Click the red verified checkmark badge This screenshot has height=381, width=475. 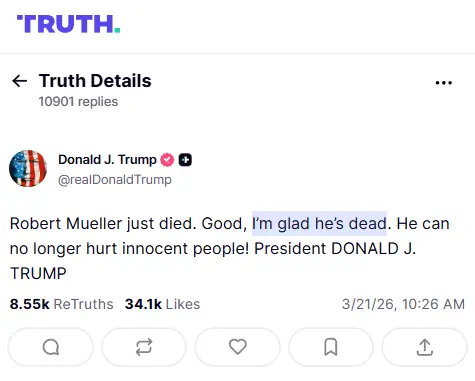[x=167, y=160]
